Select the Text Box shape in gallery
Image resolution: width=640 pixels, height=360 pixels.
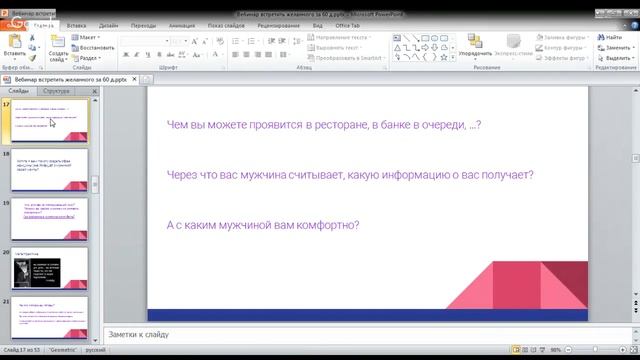397,38
